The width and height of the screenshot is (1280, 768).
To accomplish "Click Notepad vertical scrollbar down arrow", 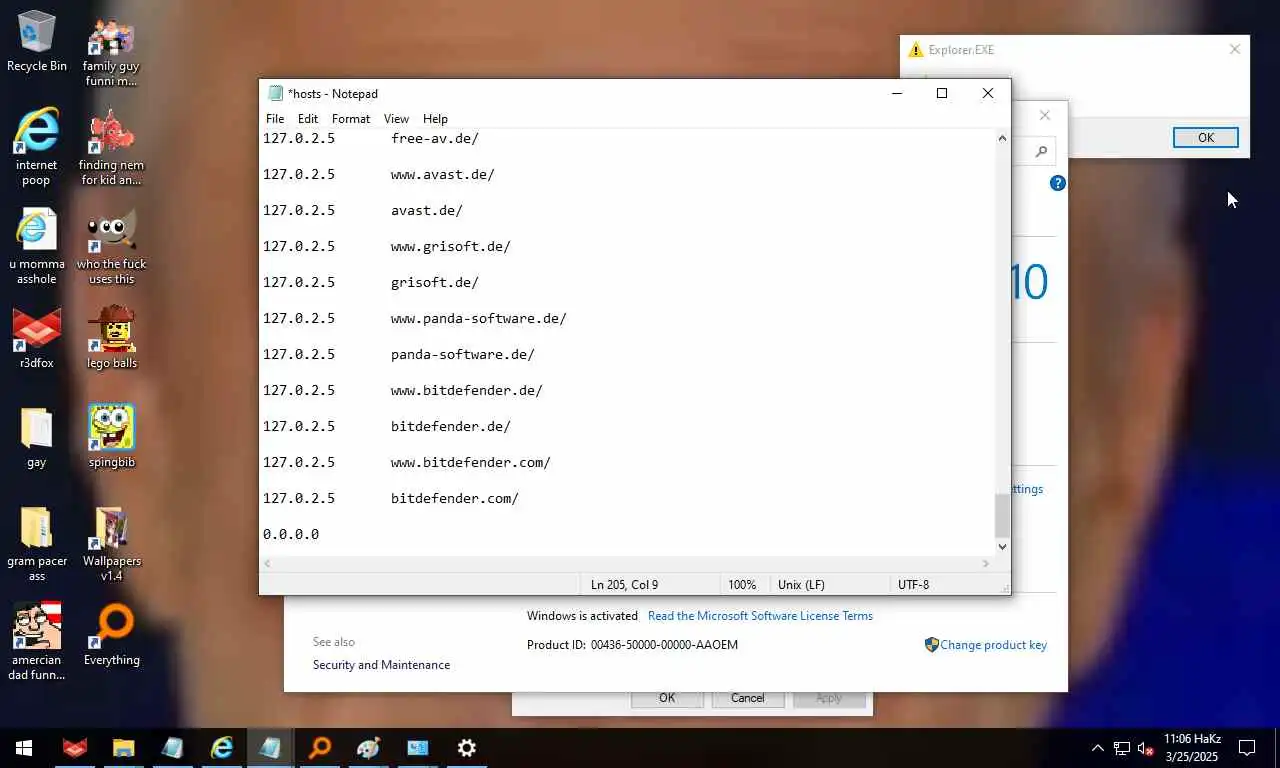I will (1002, 546).
